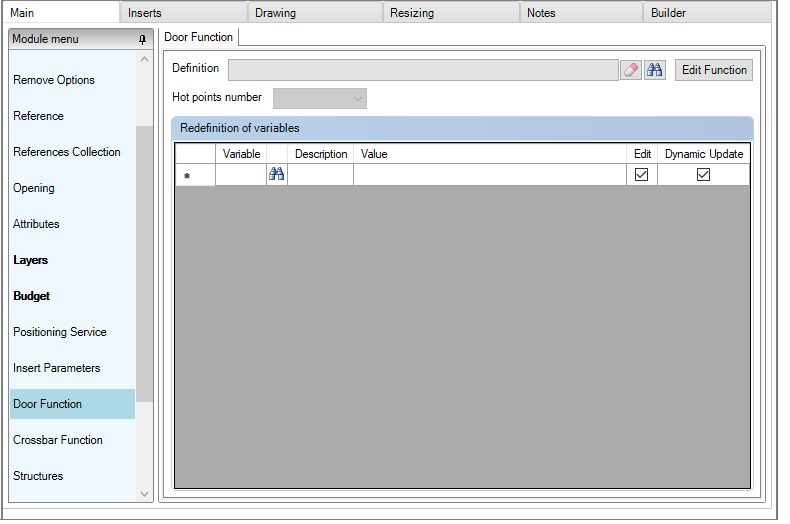Click the Description column header
Screen dimensions: 790x524
pyautogui.click(x=320, y=154)
